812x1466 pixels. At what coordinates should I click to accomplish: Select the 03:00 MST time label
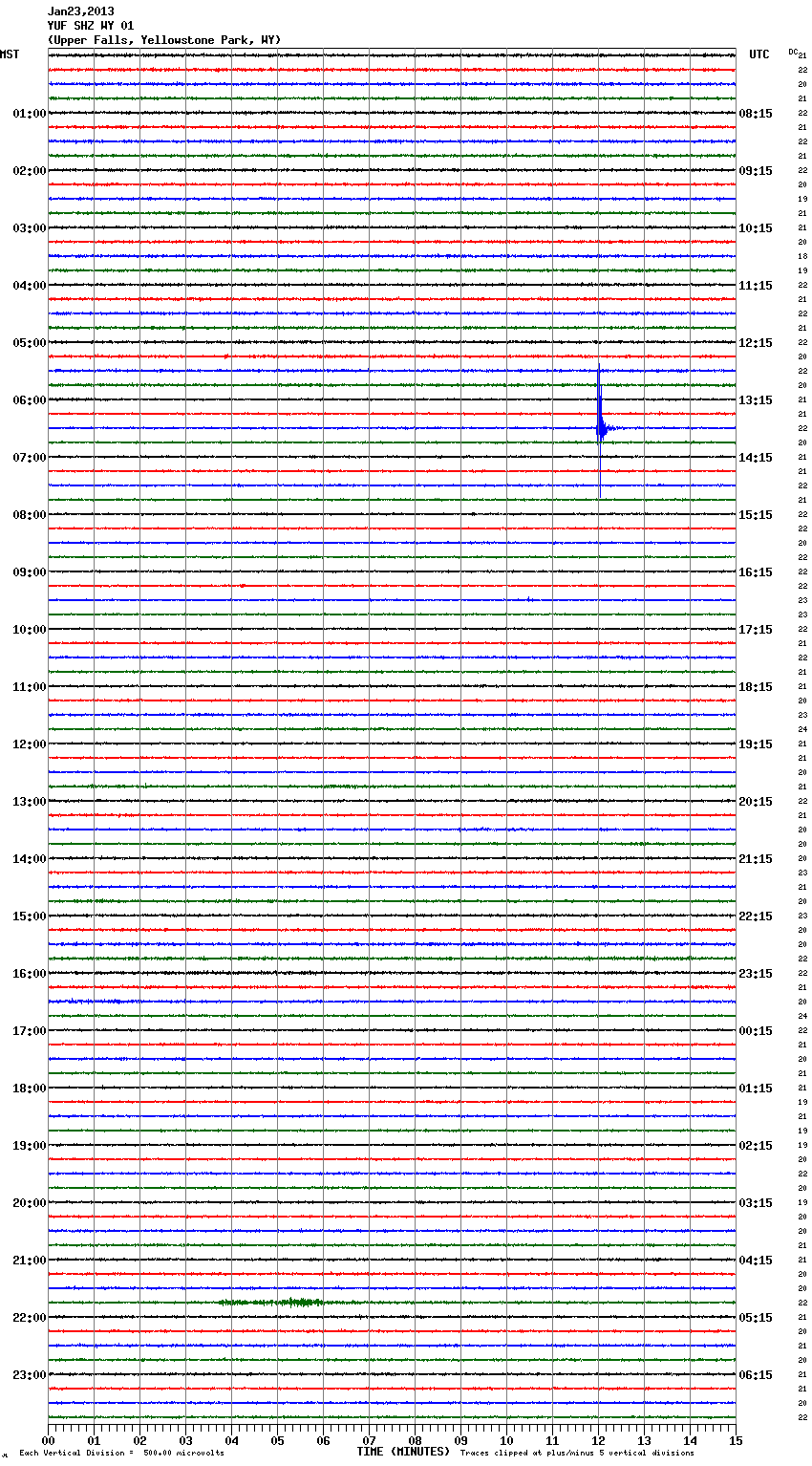[30, 228]
